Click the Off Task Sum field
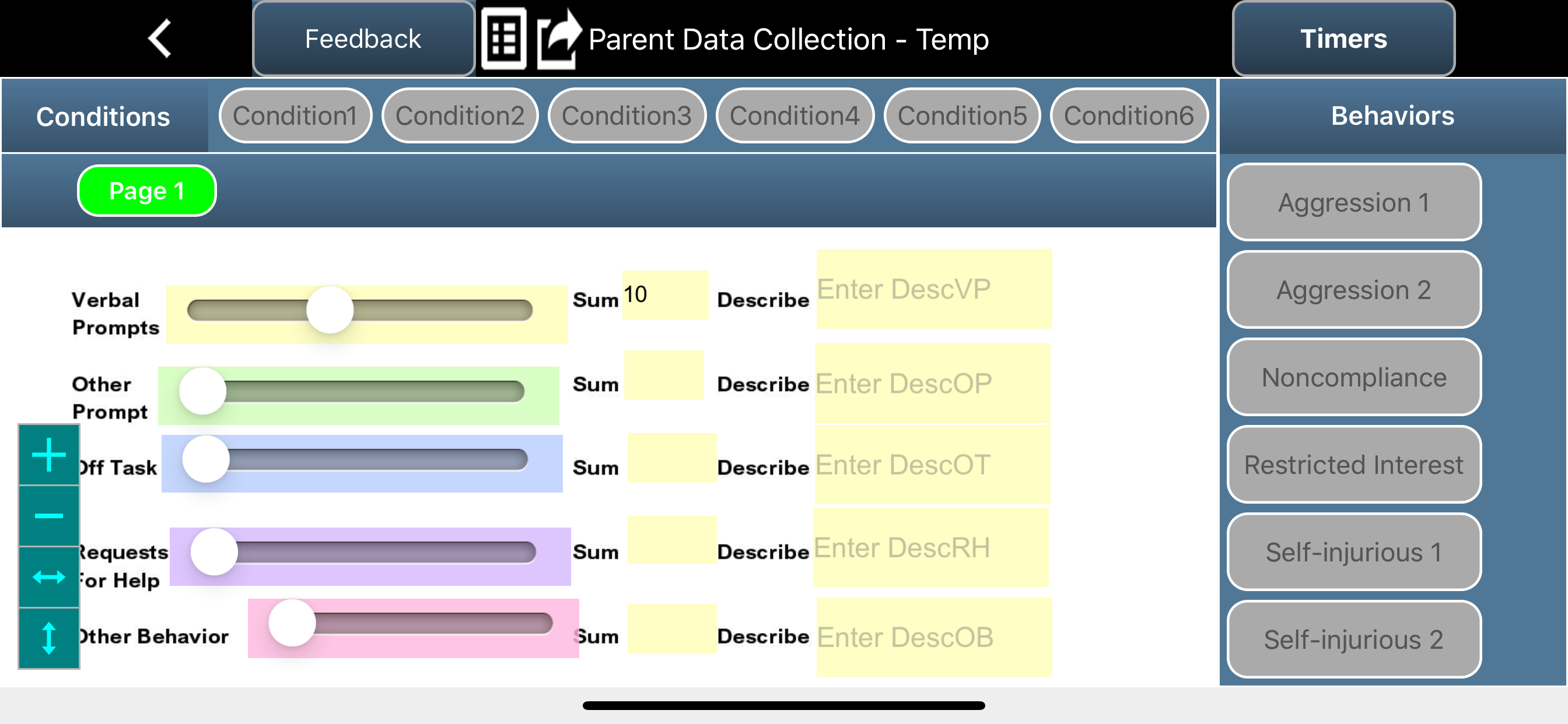The height and width of the screenshot is (724, 1568). (672, 458)
